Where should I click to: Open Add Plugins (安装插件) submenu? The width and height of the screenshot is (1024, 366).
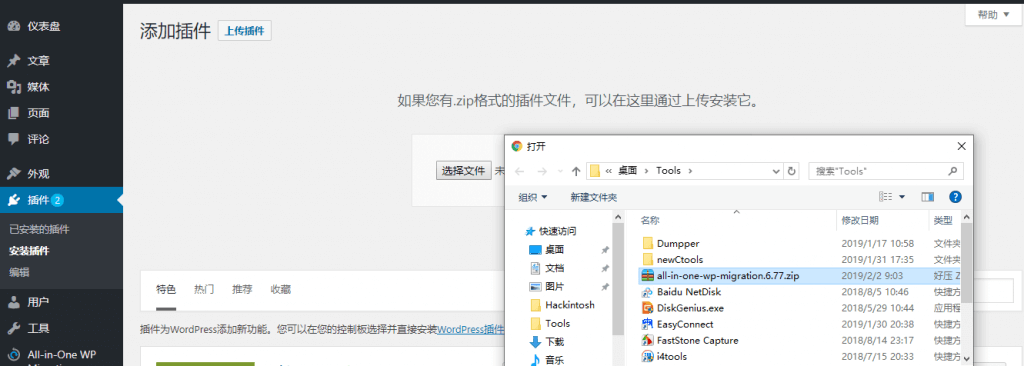29,250
